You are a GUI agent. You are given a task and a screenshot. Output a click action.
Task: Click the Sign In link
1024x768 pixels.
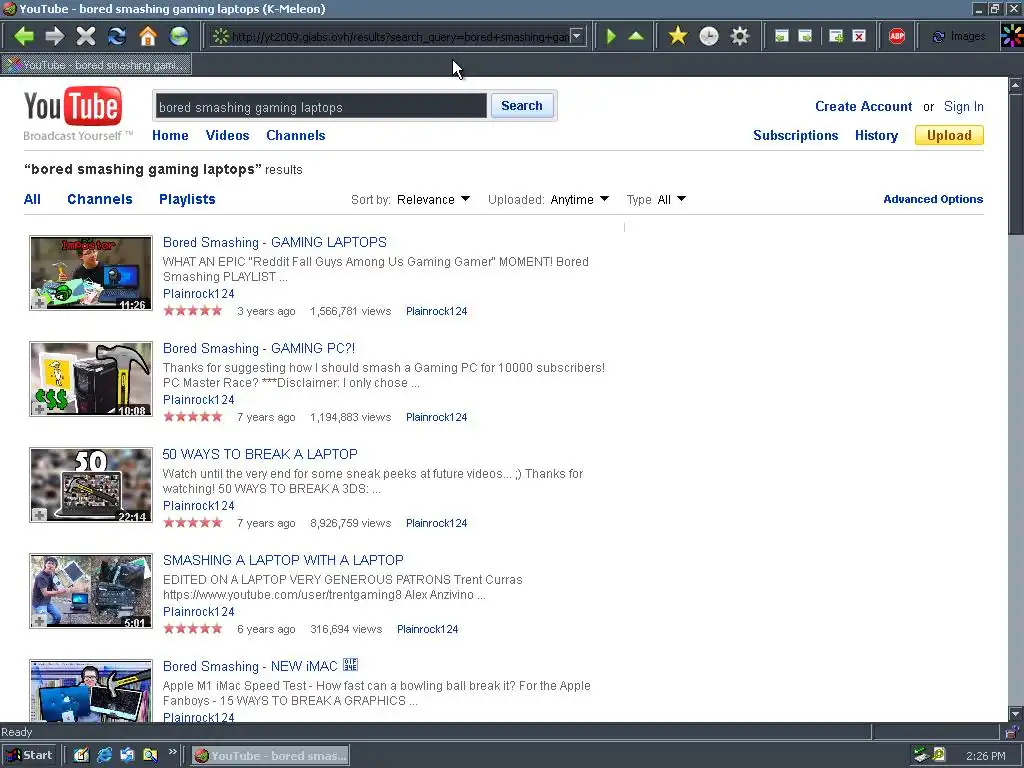[x=964, y=106]
